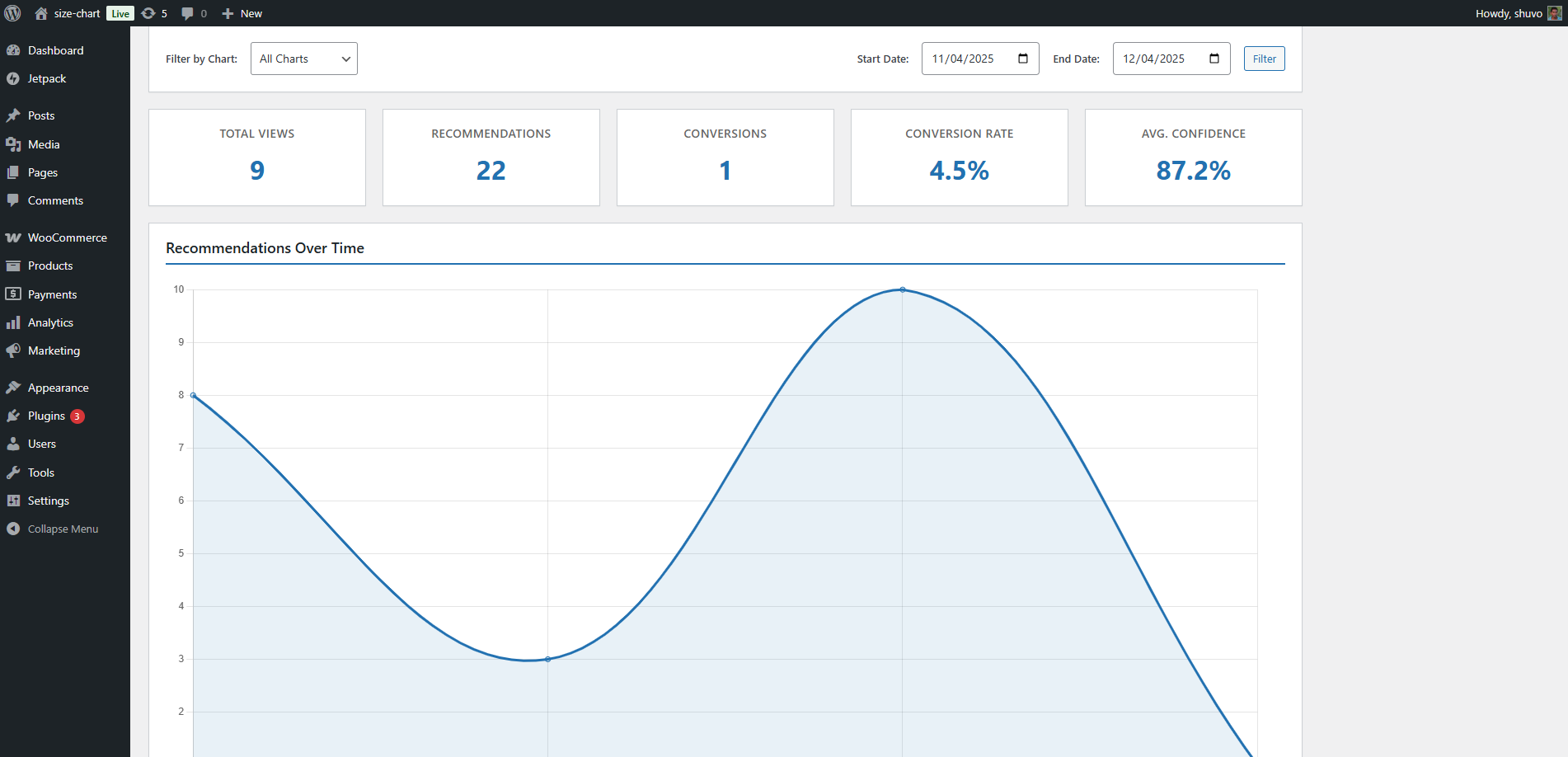Click the Marketing megaphone icon
1568x757 pixels.
coord(13,350)
